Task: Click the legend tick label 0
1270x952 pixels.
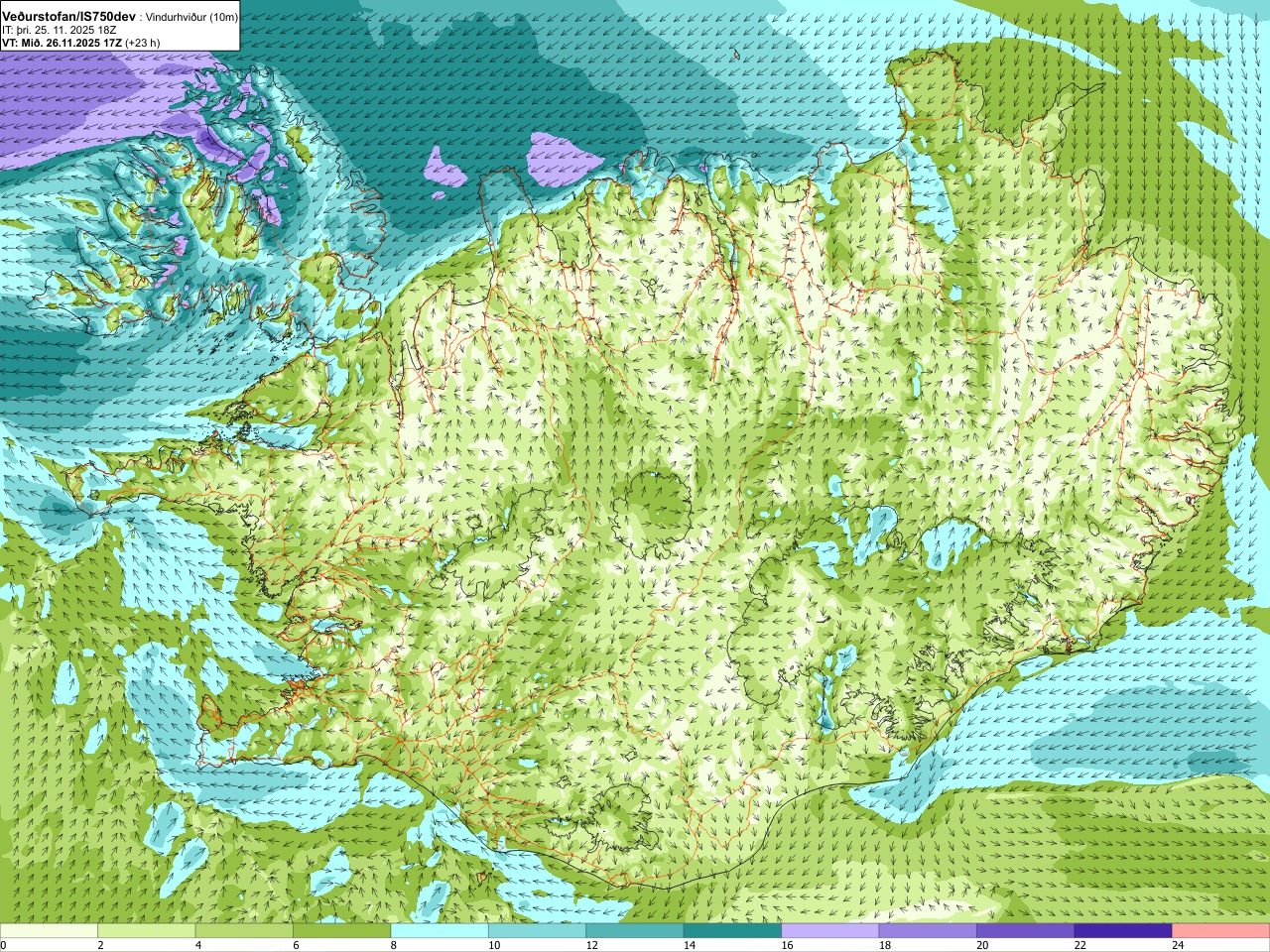Action: 4,945
